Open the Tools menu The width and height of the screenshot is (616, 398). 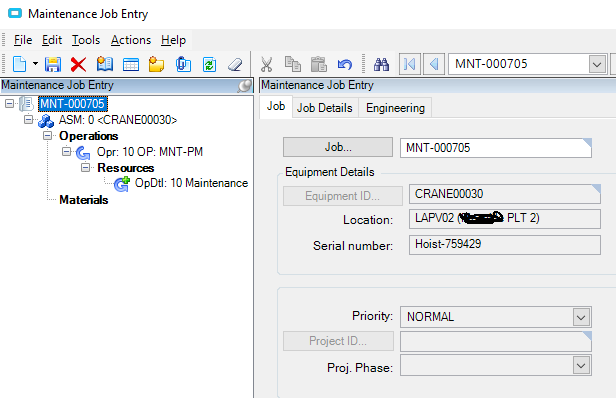pos(86,40)
